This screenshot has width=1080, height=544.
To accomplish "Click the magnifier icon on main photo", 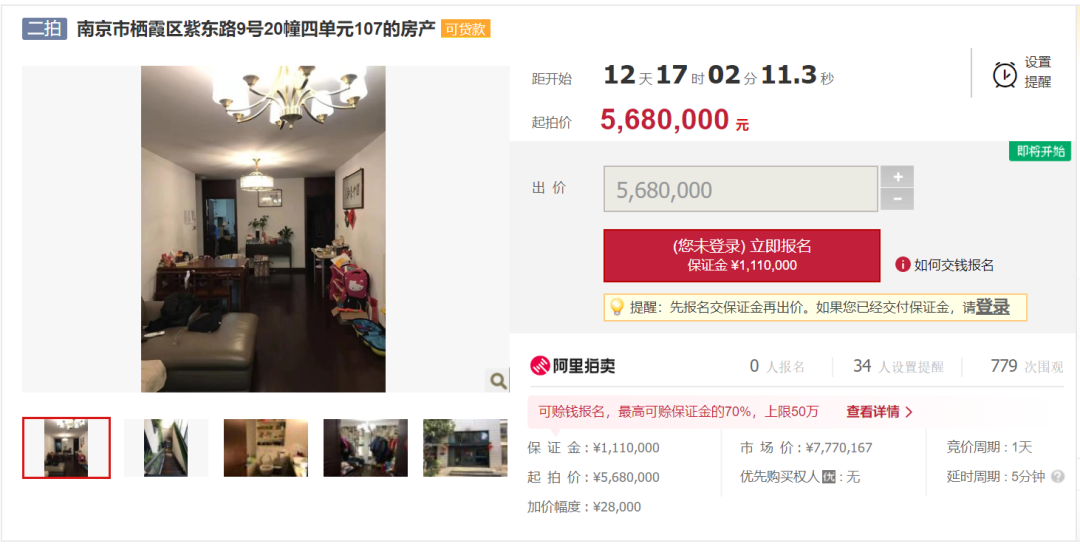I will 497,380.
